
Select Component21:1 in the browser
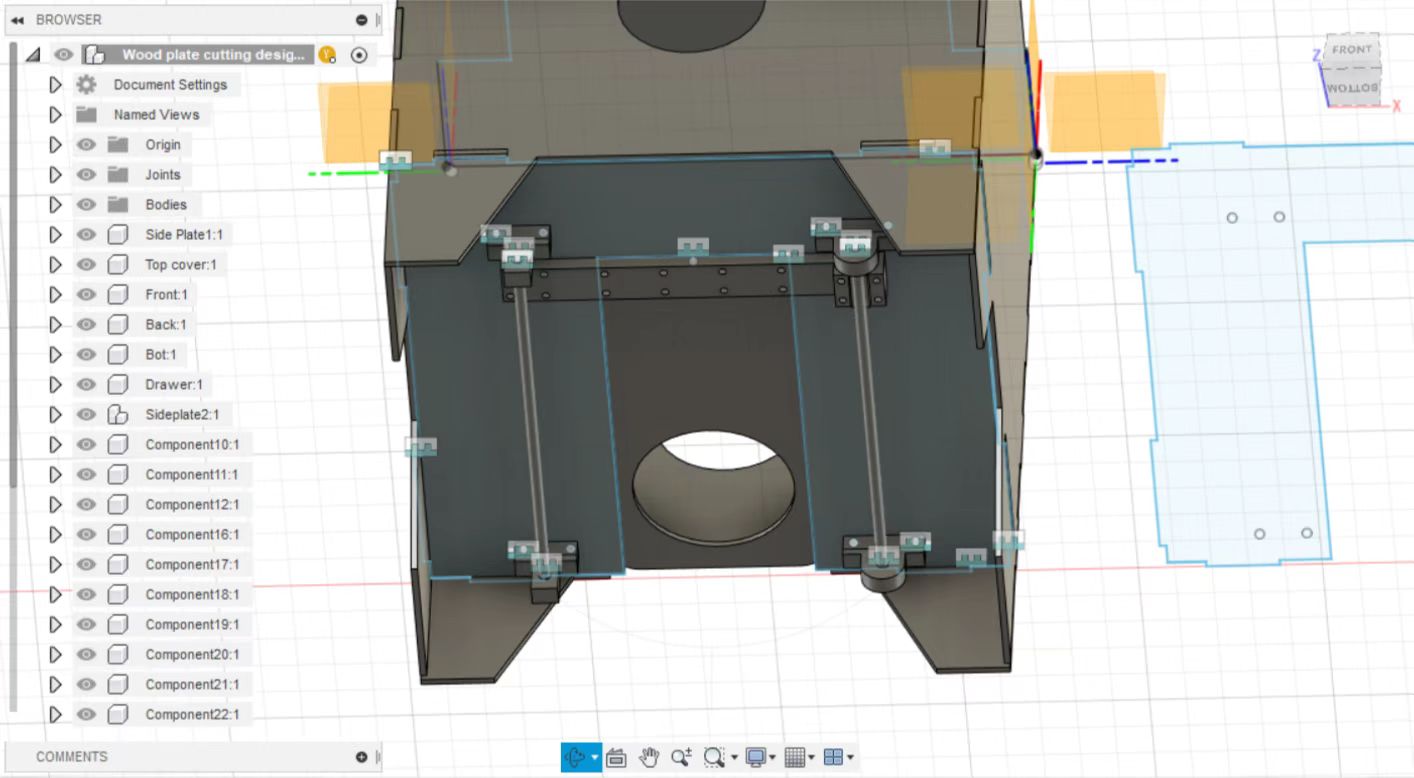[x=192, y=684]
